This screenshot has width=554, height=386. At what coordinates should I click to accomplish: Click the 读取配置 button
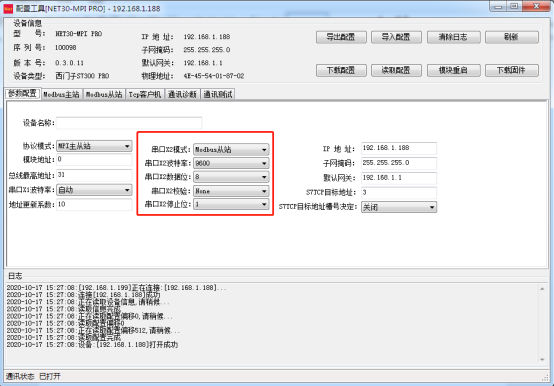click(396, 70)
